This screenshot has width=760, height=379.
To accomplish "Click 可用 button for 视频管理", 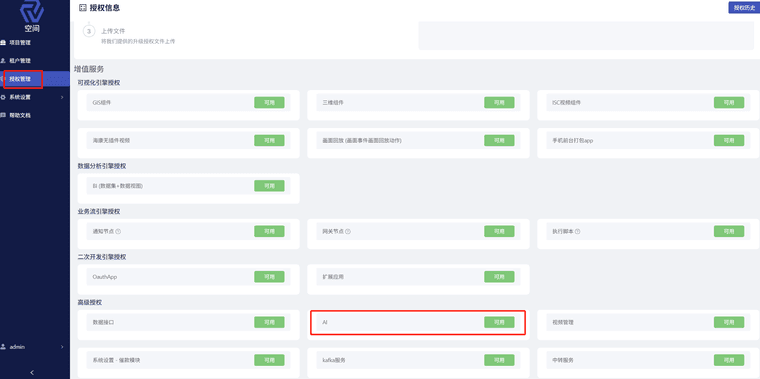I will (728, 322).
